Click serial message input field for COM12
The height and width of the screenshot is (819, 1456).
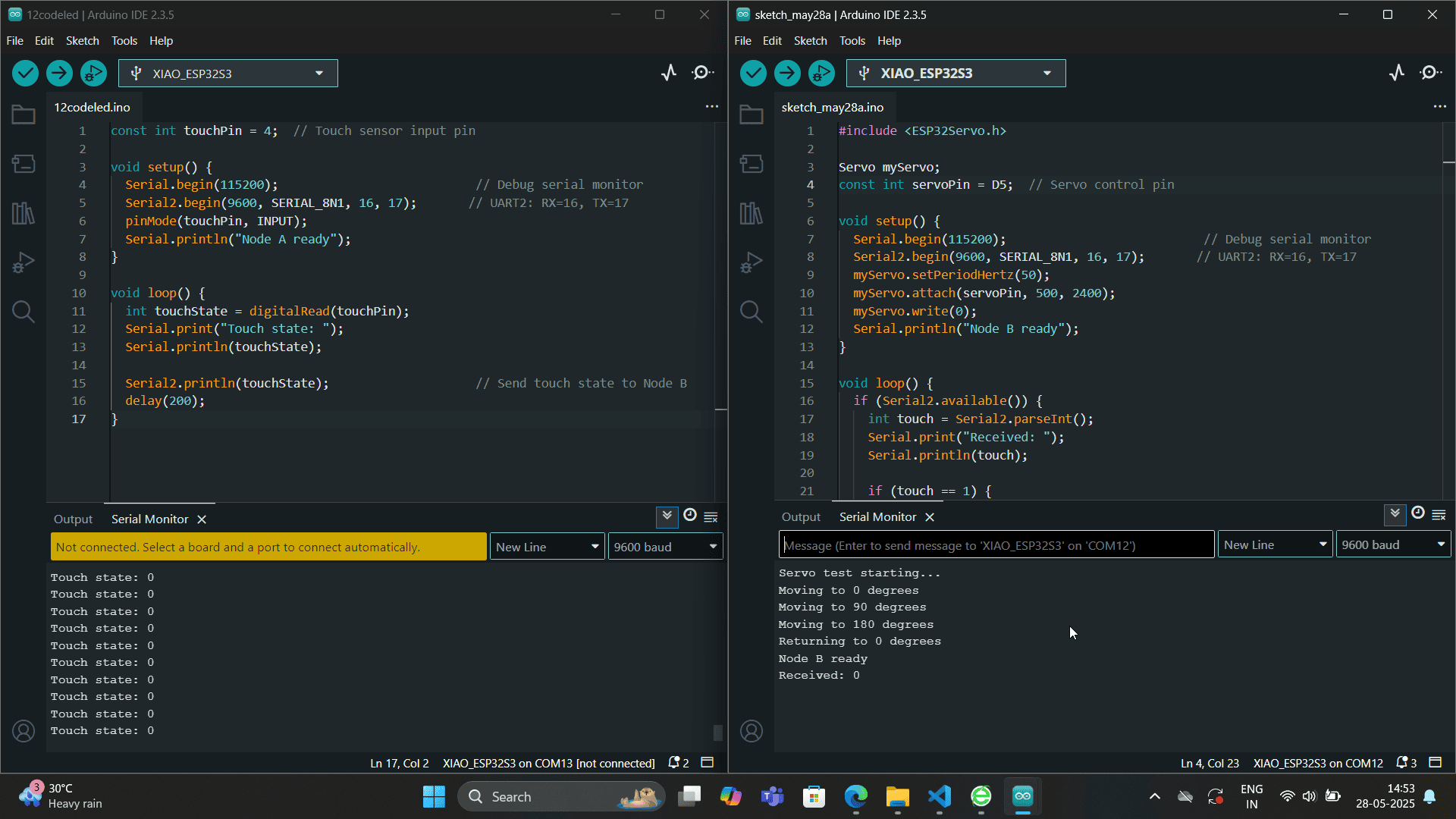996,545
